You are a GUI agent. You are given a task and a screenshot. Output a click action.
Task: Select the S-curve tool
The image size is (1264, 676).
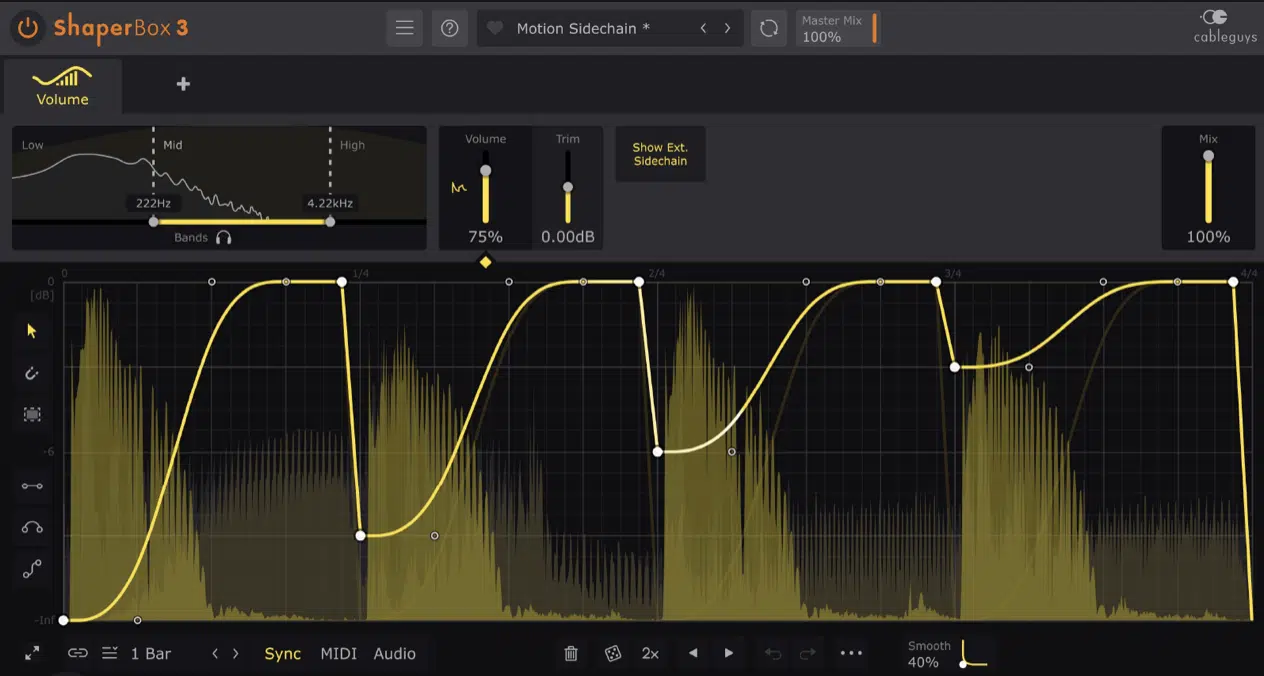(32, 570)
